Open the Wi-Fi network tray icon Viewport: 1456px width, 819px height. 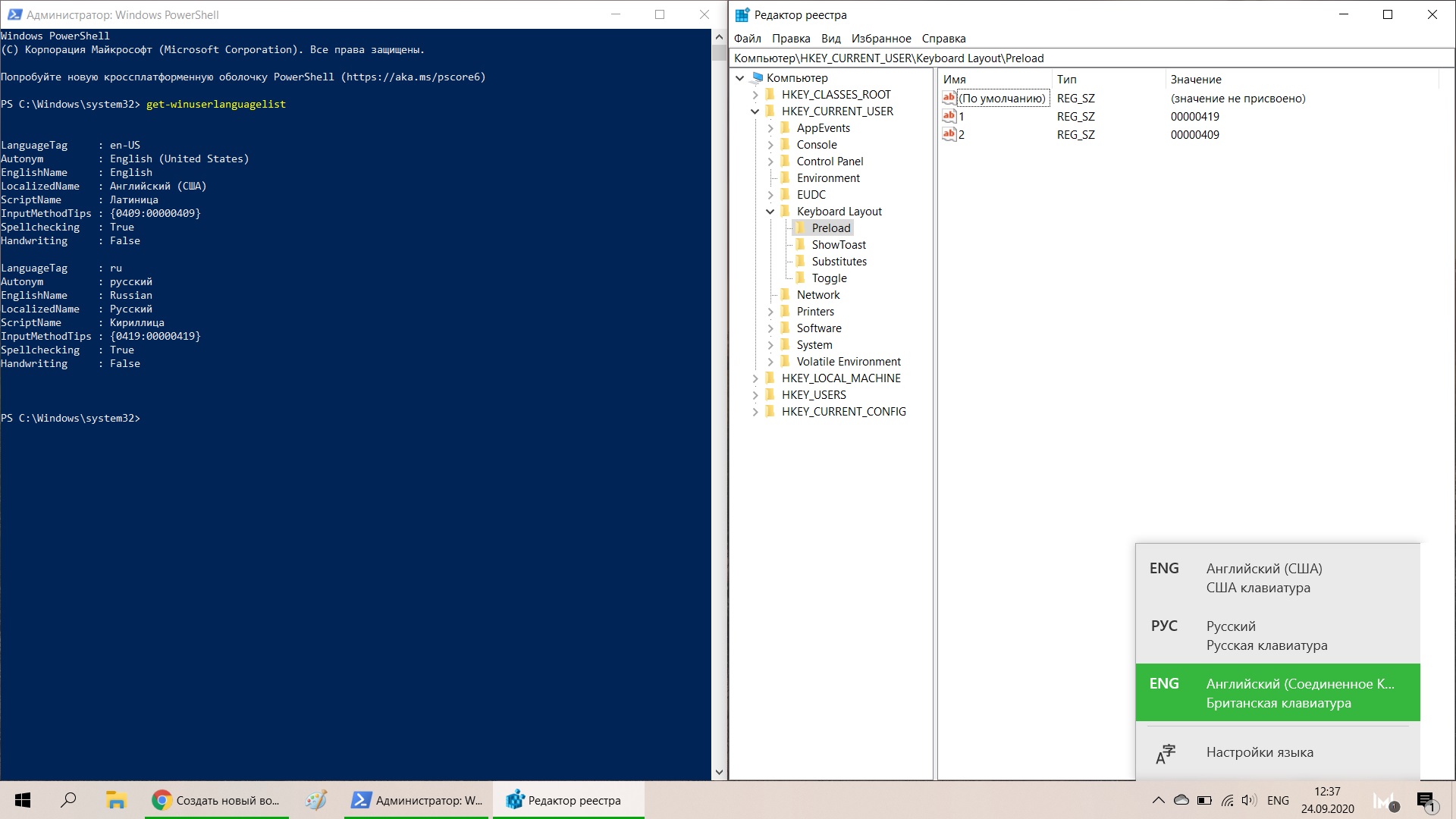pyautogui.click(x=1227, y=800)
